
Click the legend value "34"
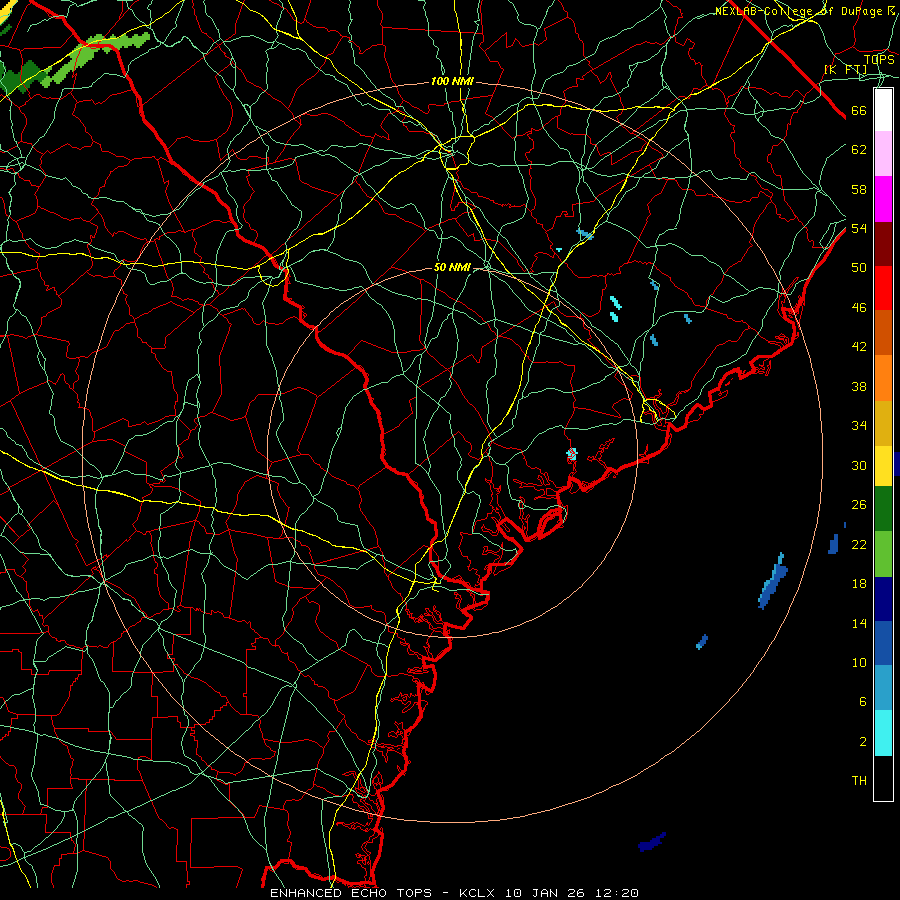[x=859, y=426]
